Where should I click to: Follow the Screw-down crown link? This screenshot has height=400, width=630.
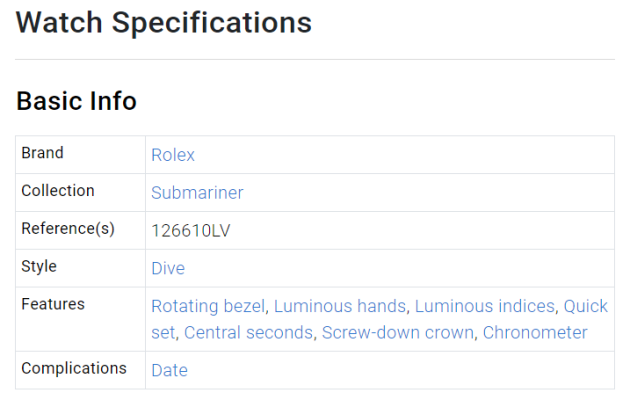[398, 333]
